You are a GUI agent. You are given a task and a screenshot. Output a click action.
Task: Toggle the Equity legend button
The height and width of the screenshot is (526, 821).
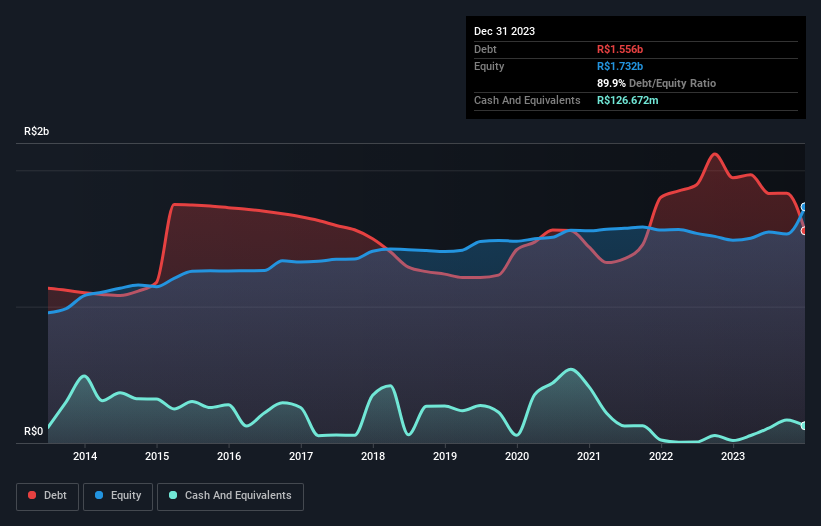tap(118, 496)
